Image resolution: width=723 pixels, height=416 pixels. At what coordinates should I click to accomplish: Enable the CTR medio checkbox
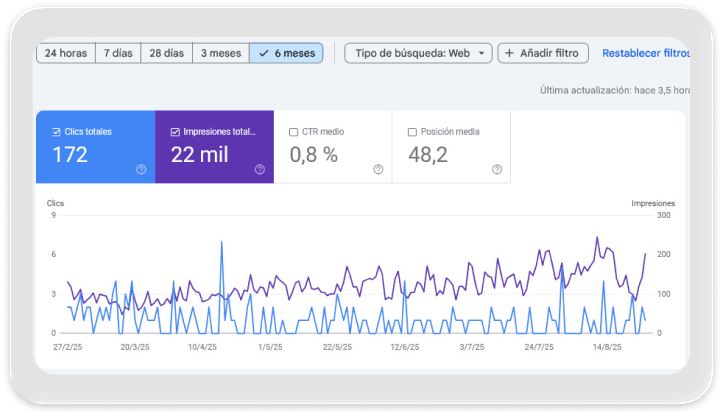point(293,132)
